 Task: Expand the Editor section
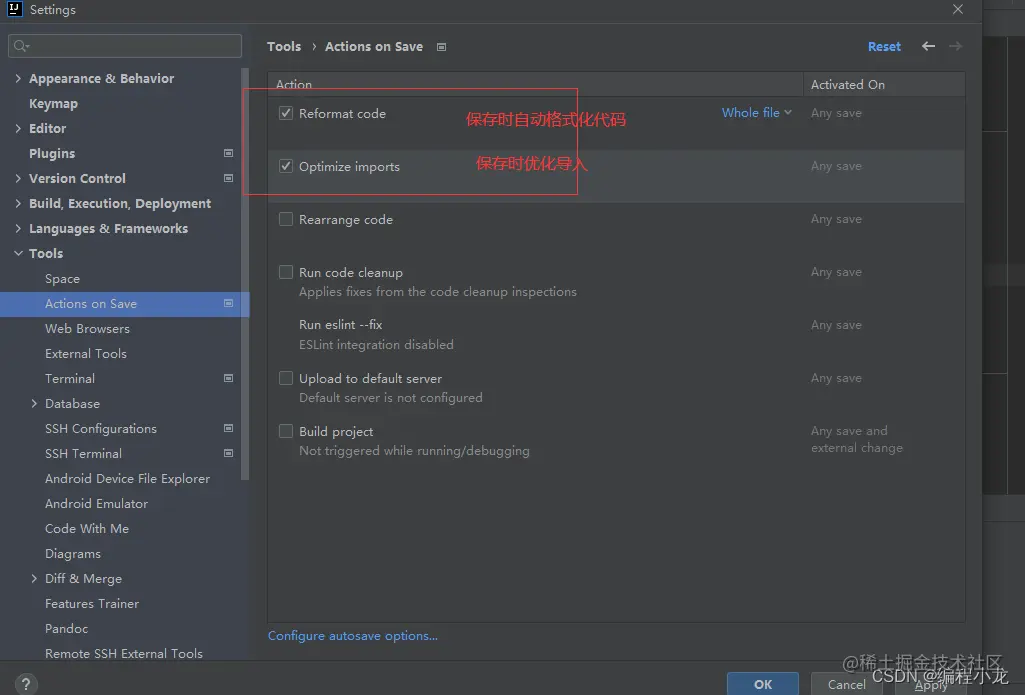coord(18,128)
